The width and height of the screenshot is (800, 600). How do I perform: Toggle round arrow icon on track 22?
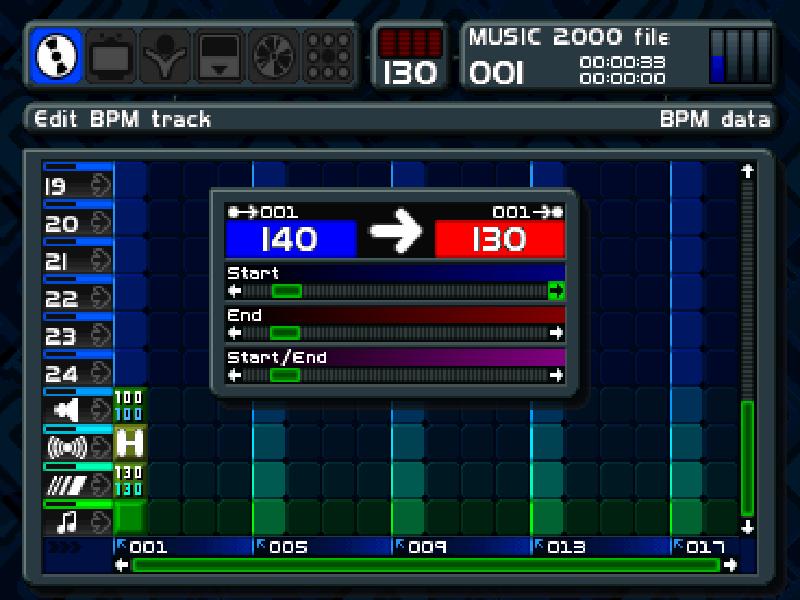click(x=101, y=297)
